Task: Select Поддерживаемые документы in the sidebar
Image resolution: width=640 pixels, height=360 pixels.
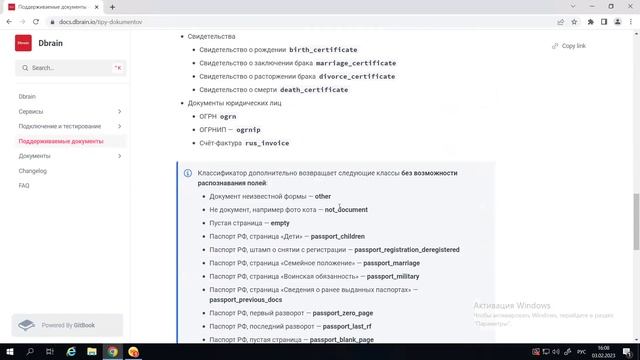Action: [61, 141]
